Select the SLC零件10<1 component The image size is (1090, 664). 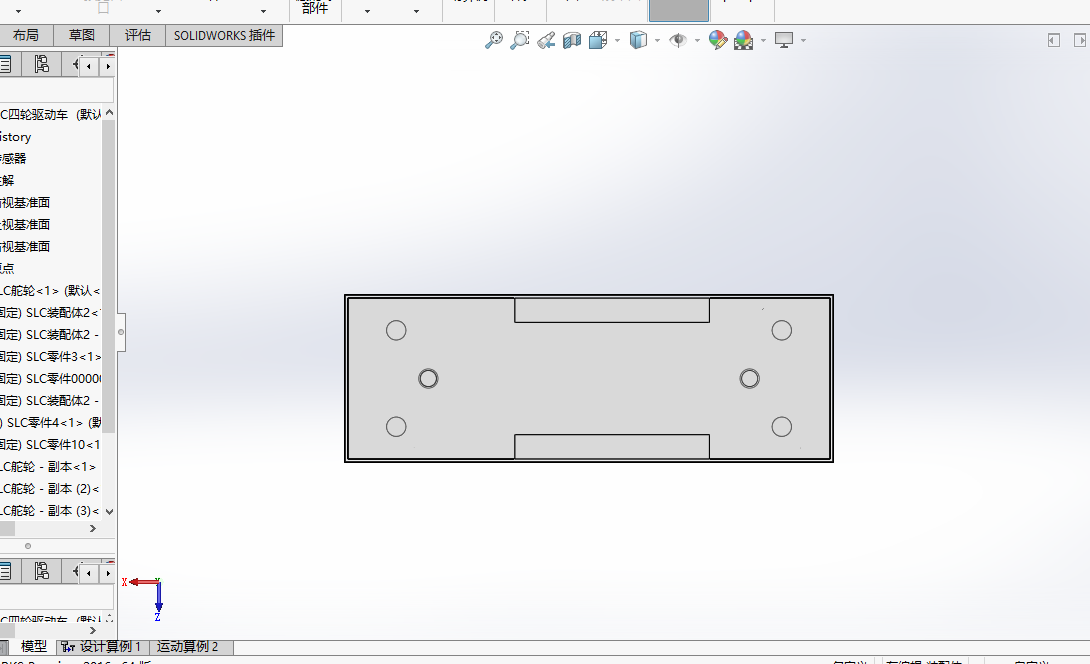coord(51,444)
